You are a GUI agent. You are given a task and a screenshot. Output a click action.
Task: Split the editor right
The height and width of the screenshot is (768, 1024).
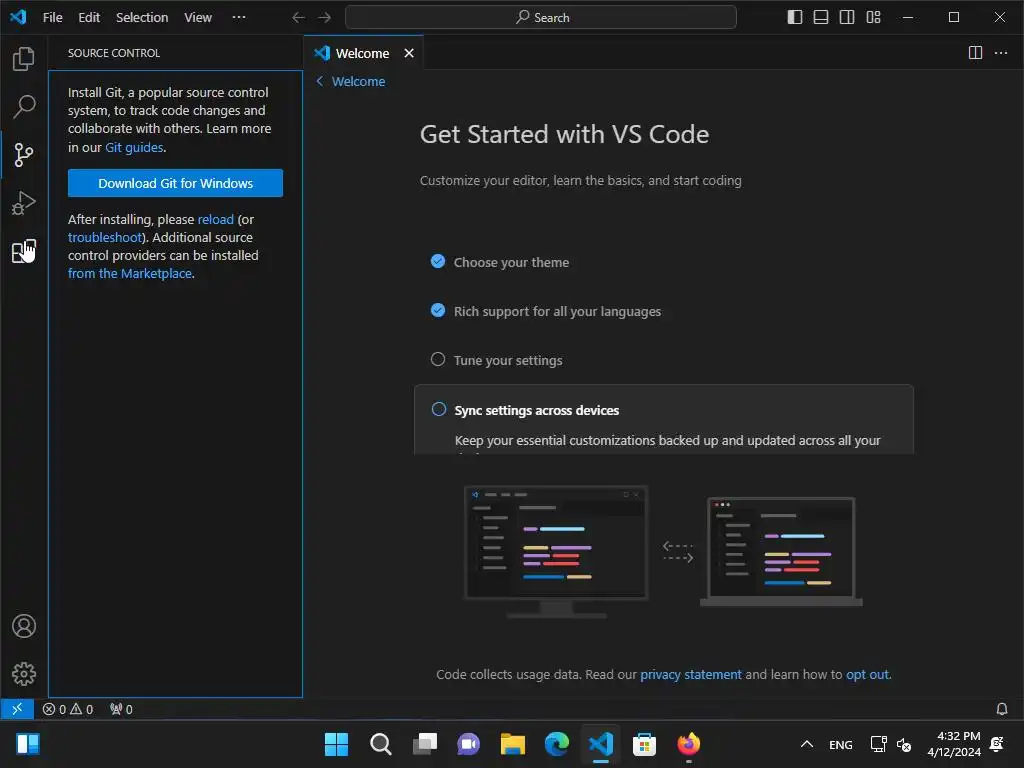(x=975, y=53)
